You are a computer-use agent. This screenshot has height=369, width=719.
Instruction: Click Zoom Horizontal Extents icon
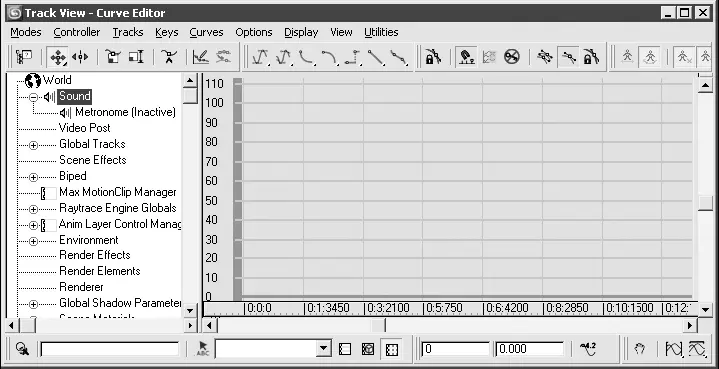(674, 349)
